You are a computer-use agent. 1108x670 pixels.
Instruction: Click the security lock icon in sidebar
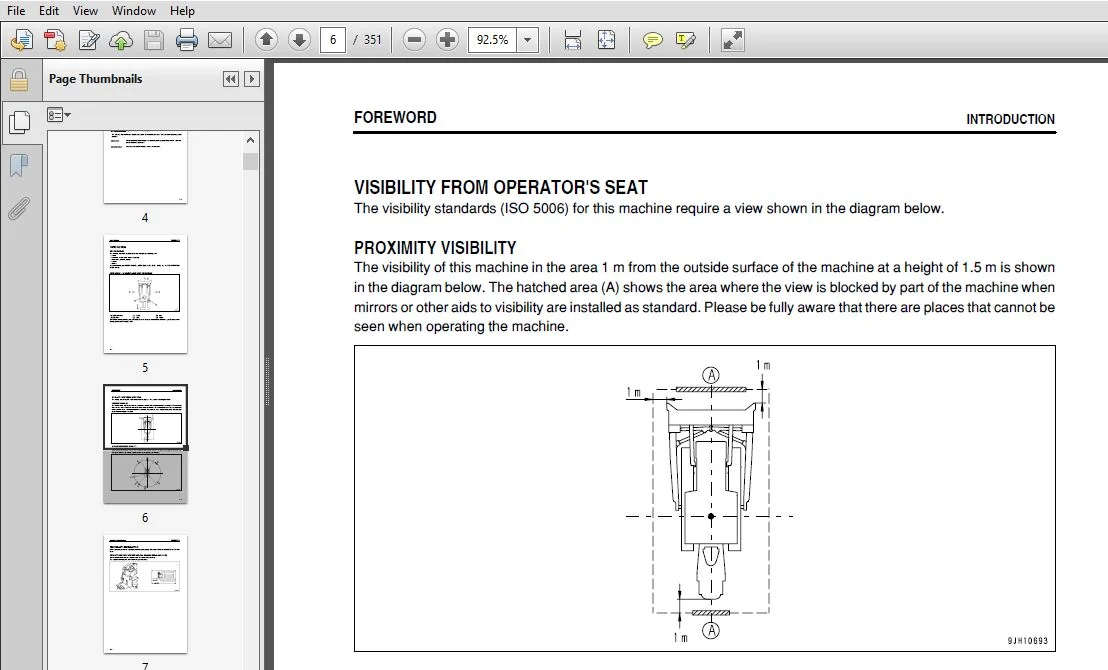pos(19,80)
